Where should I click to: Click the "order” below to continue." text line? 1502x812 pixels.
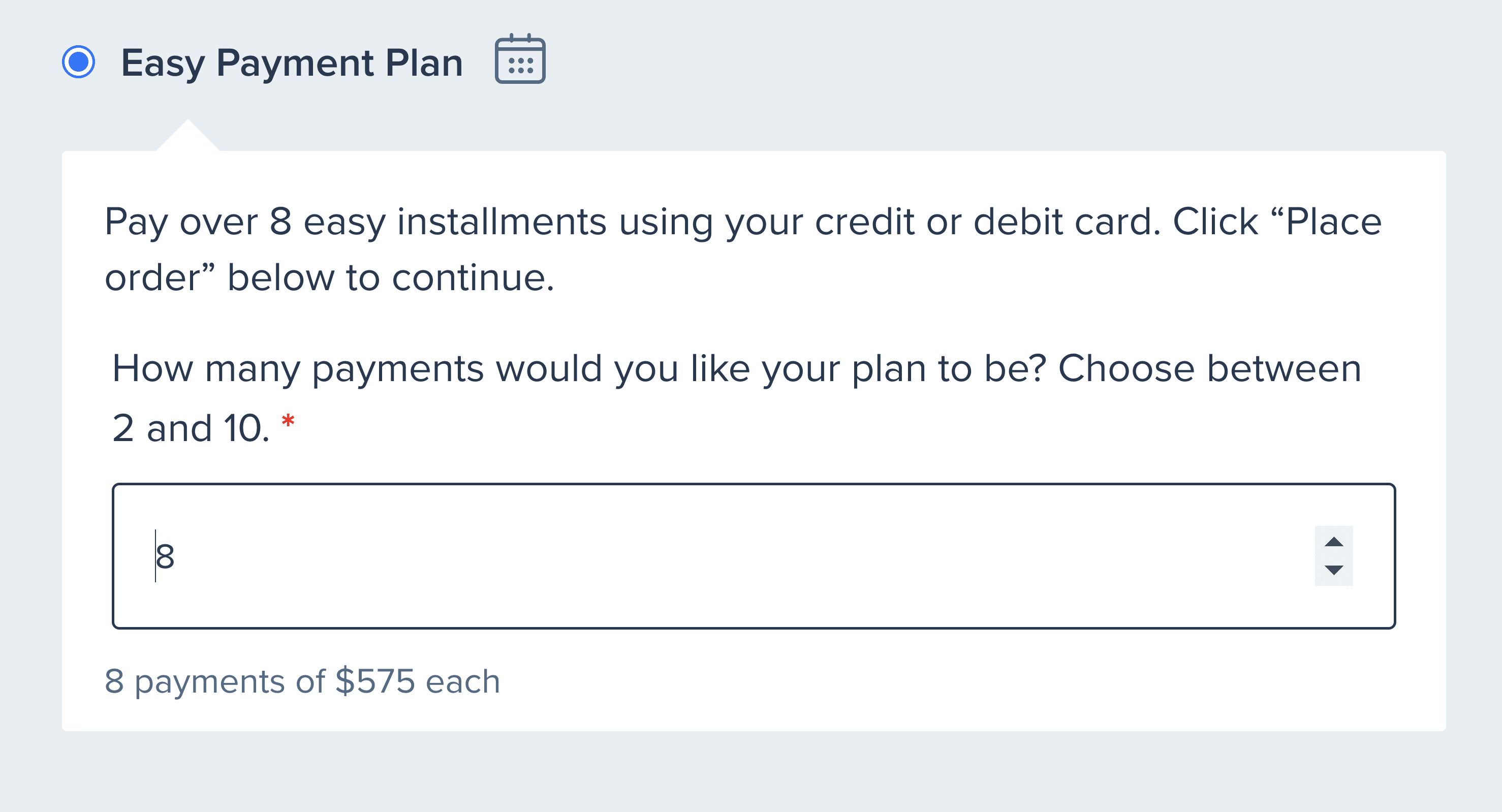(329, 277)
